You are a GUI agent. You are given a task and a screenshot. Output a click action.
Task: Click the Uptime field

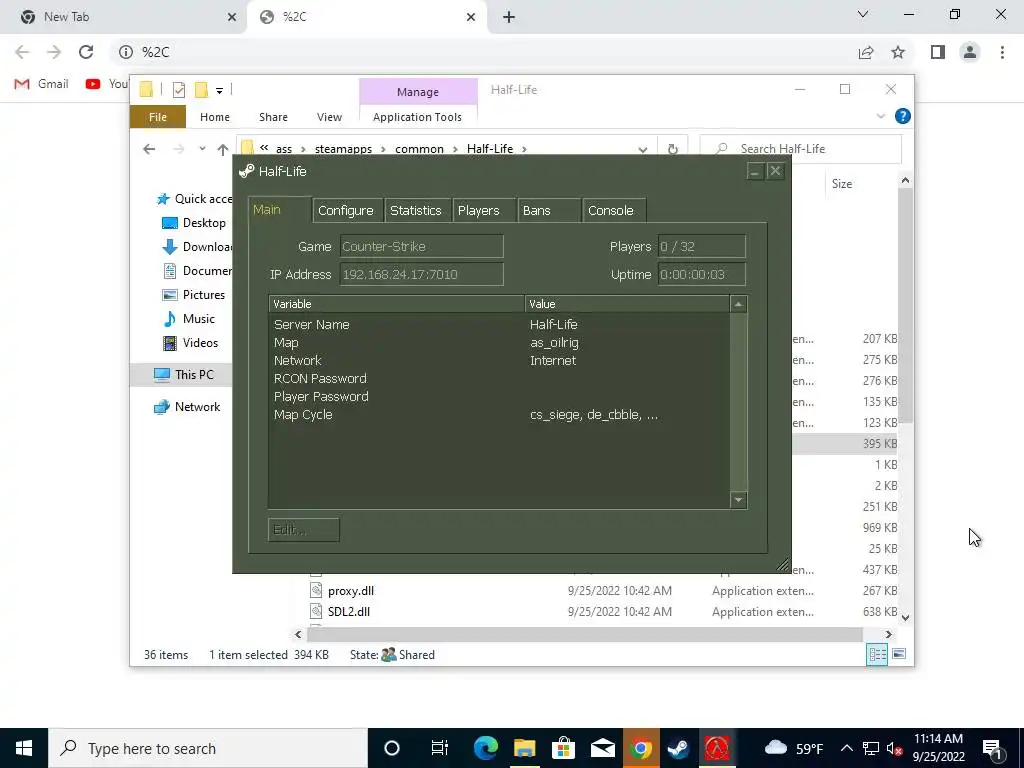[x=701, y=274]
